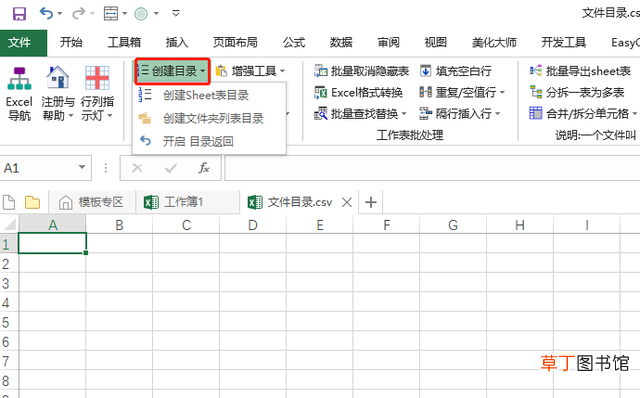Open 隔行插入行 dropdown tool
This screenshot has height=398, width=640.
point(460,114)
